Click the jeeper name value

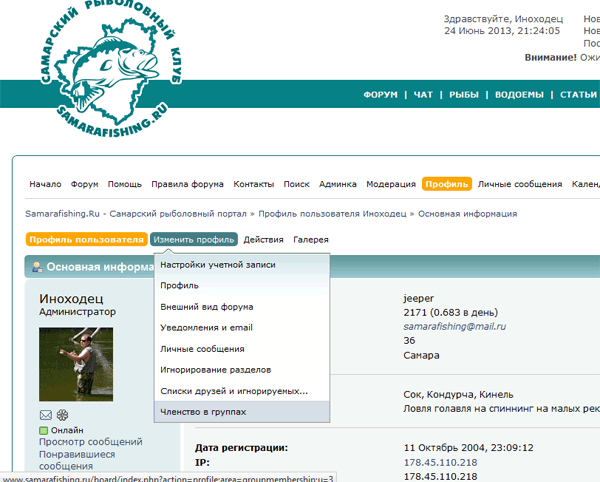coord(418,298)
